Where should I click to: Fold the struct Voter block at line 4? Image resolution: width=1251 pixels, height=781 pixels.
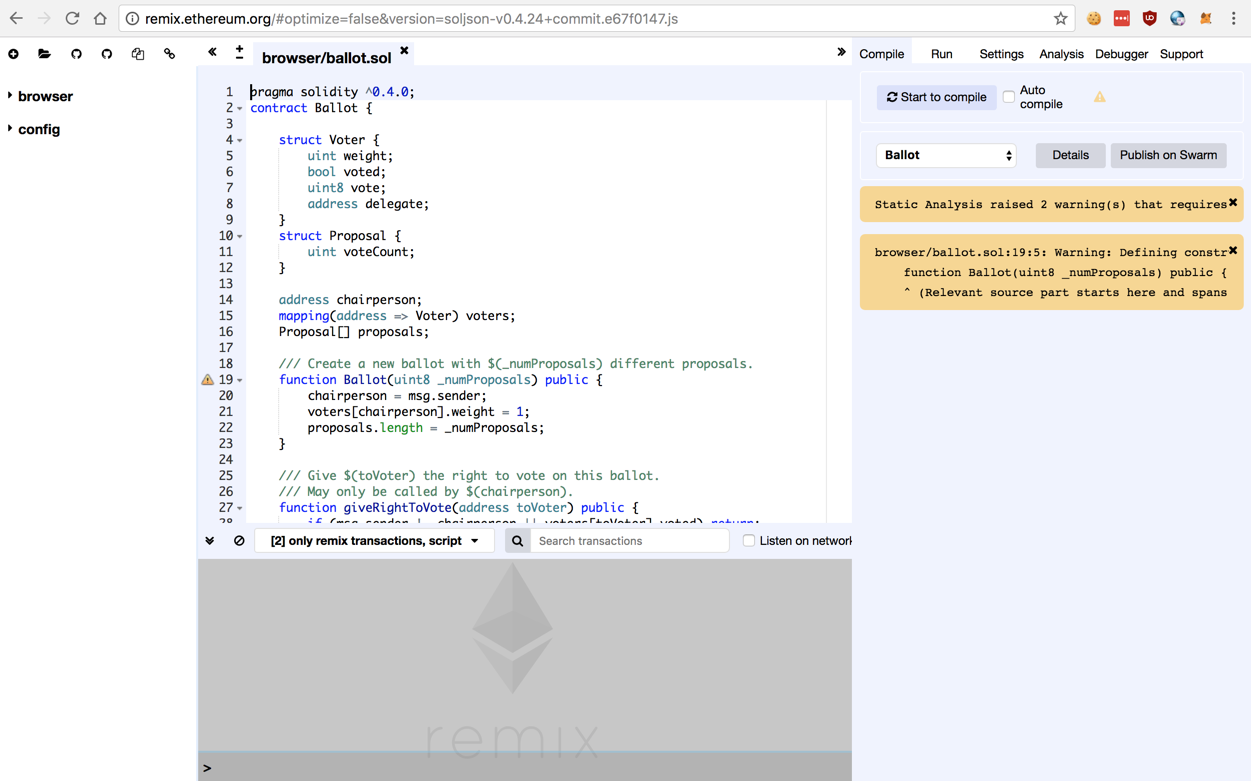click(240, 140)
